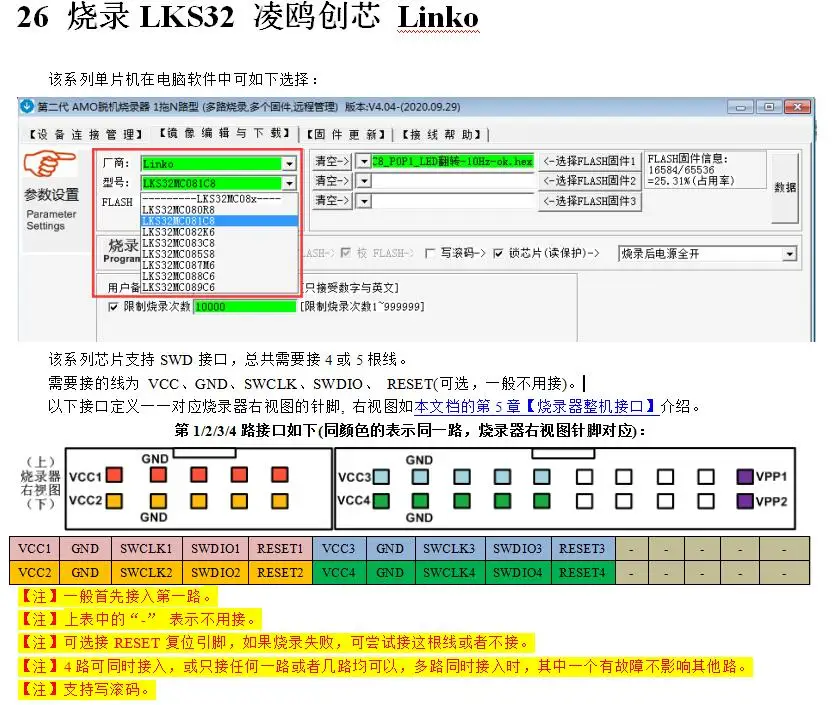The image size is (837, 705).
Task: Expand the firmware 2 file dropdown arrow
Action: pyautogui.click(x=364, y=181)
